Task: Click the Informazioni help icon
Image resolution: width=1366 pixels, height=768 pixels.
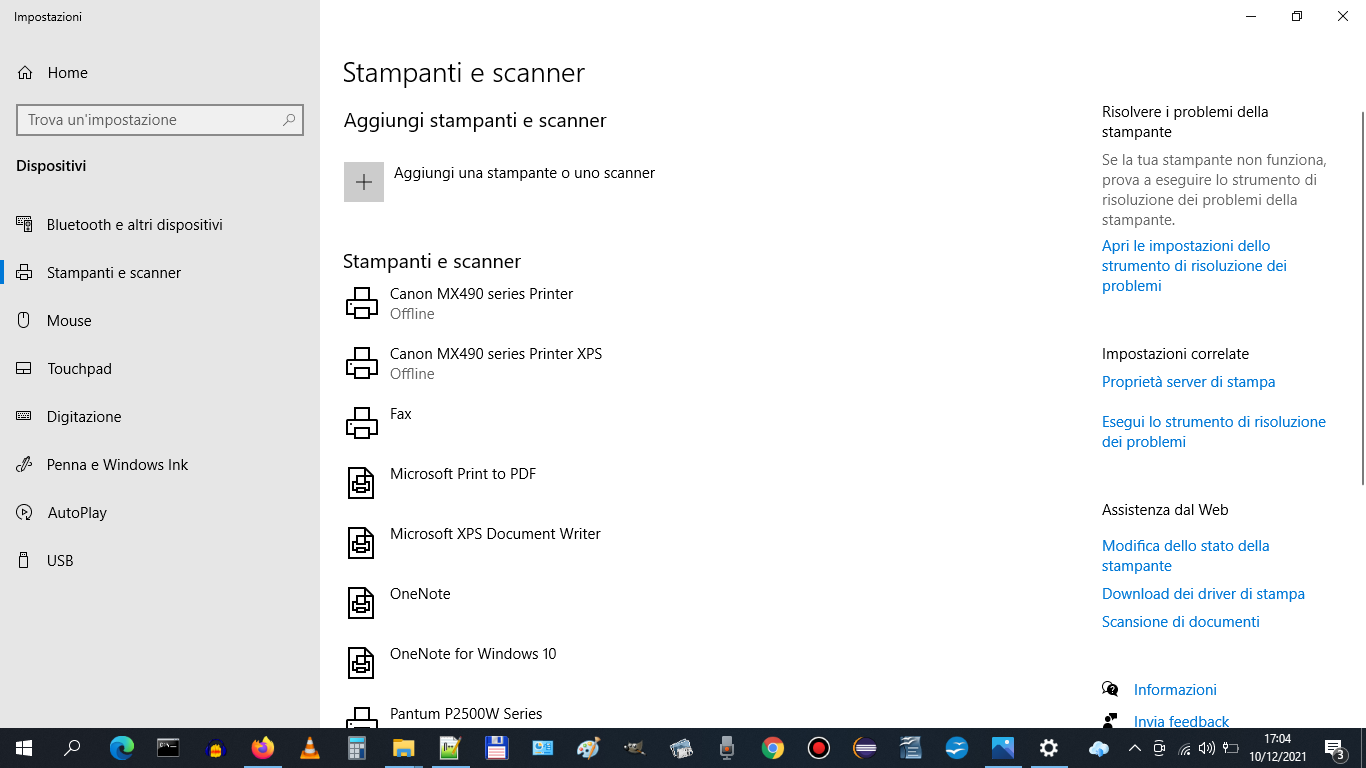Action: [1110, 689]
